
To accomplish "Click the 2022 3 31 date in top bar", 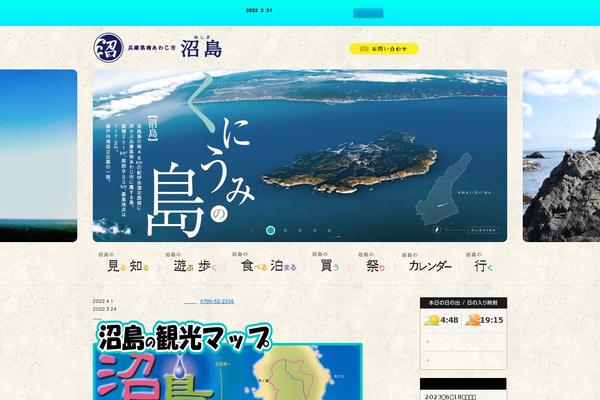I will click(x=259, y=10).
